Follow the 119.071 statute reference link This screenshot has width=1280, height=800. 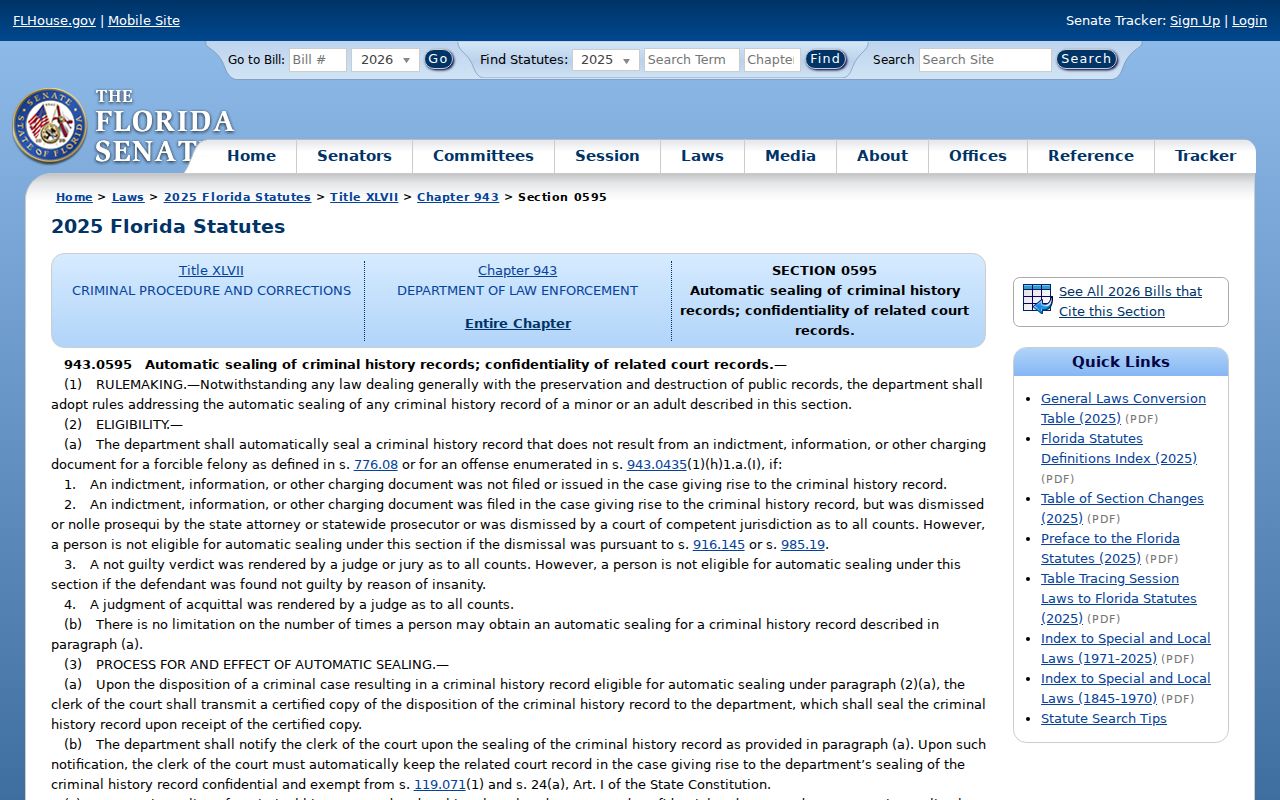[x=440, y=785]
